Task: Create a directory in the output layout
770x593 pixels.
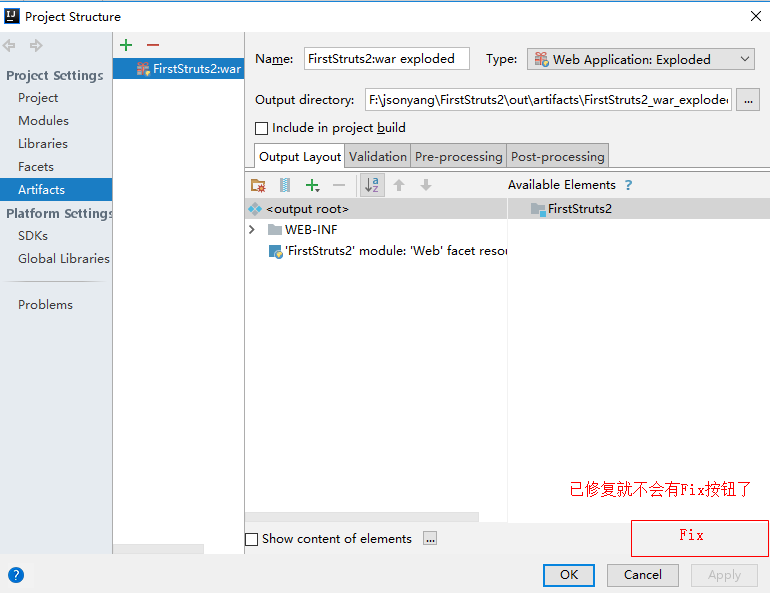Action: [x=258, y=185]
